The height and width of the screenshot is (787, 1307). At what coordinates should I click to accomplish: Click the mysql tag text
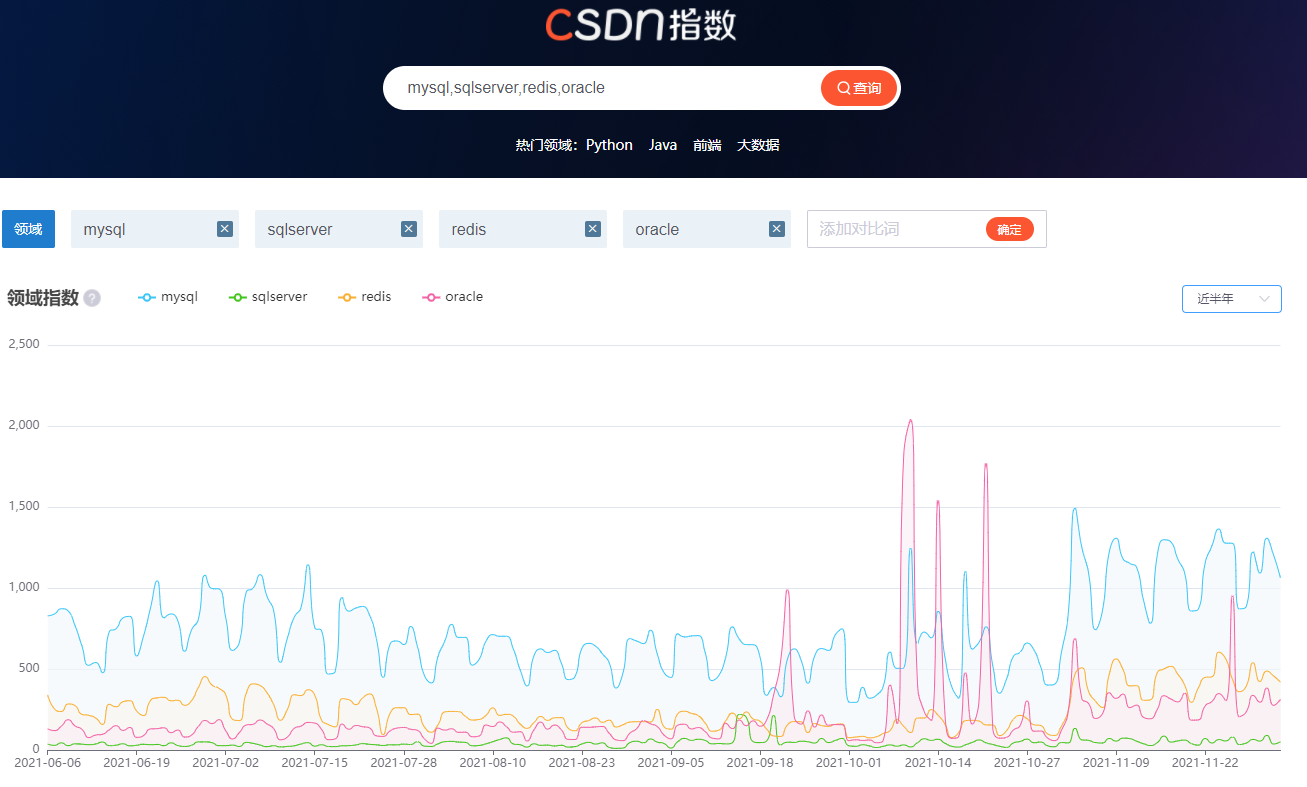[104, 229]
